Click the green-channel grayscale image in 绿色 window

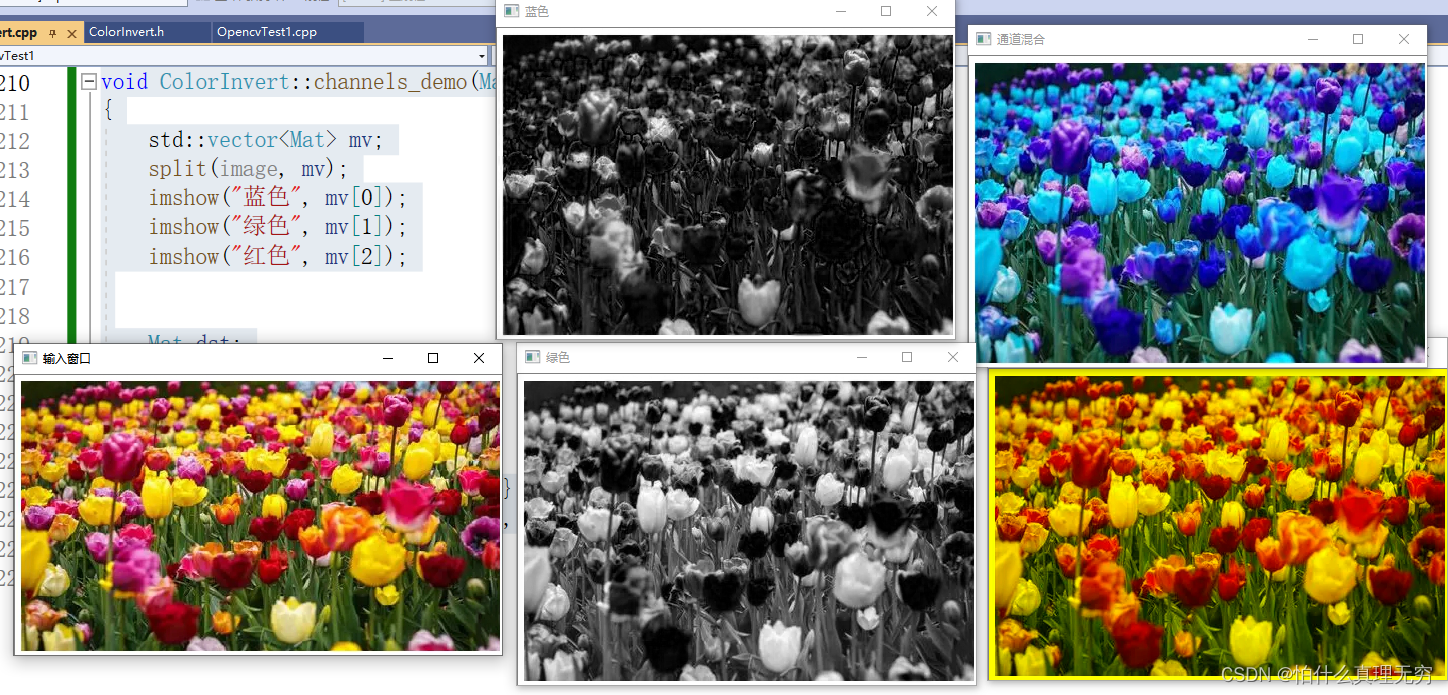[x=748, y=530]
